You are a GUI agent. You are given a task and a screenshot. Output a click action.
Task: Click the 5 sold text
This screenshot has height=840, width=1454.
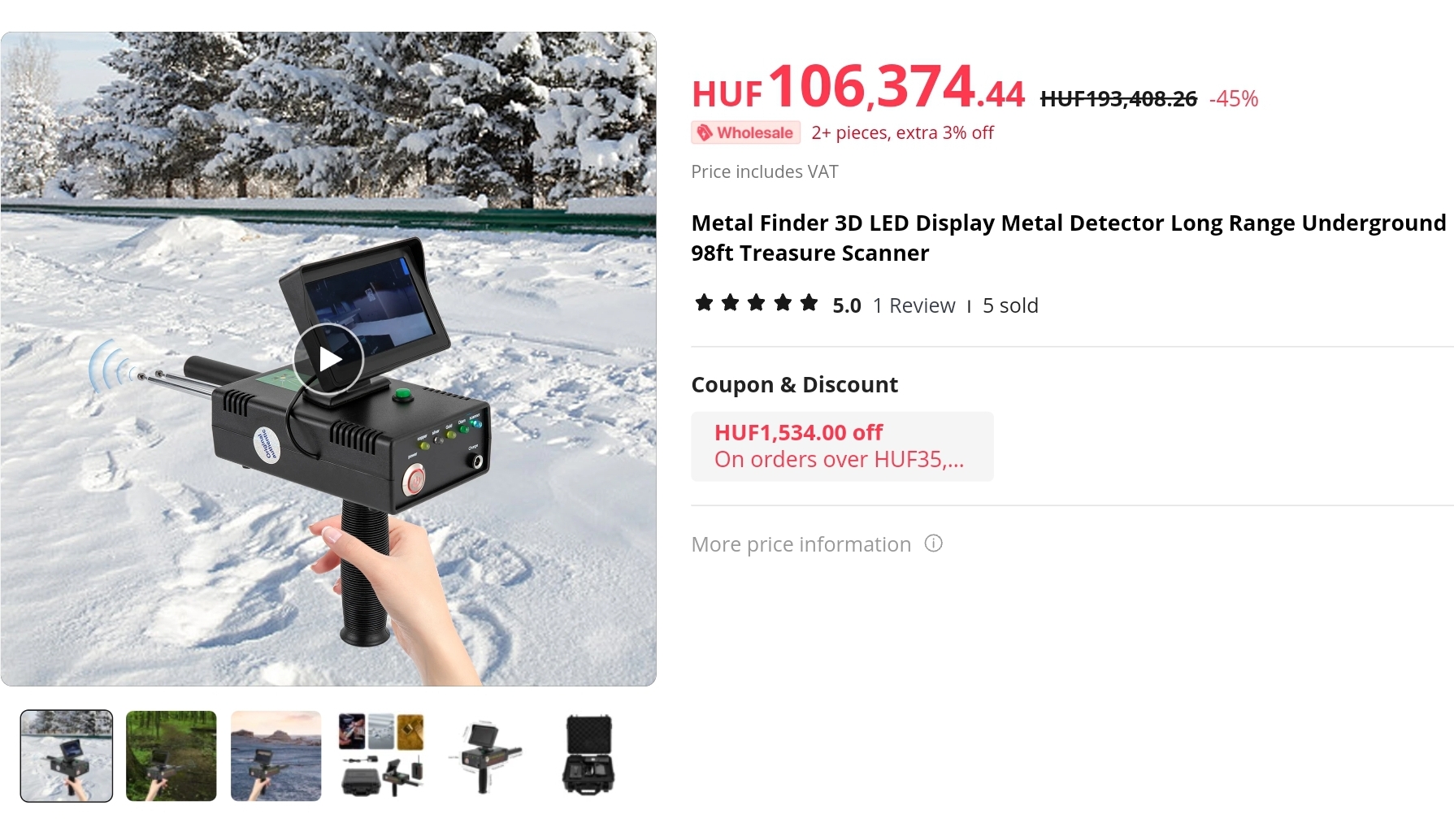pyautogui.click(x=1010, y=305)
